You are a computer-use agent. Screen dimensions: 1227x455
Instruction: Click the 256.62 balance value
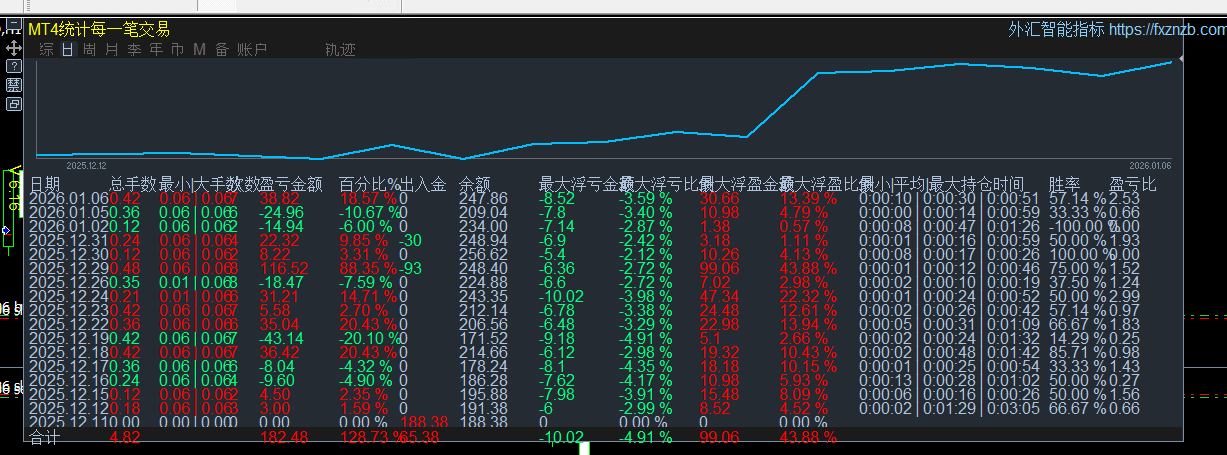pyautogui.click(x=483, y=255)
